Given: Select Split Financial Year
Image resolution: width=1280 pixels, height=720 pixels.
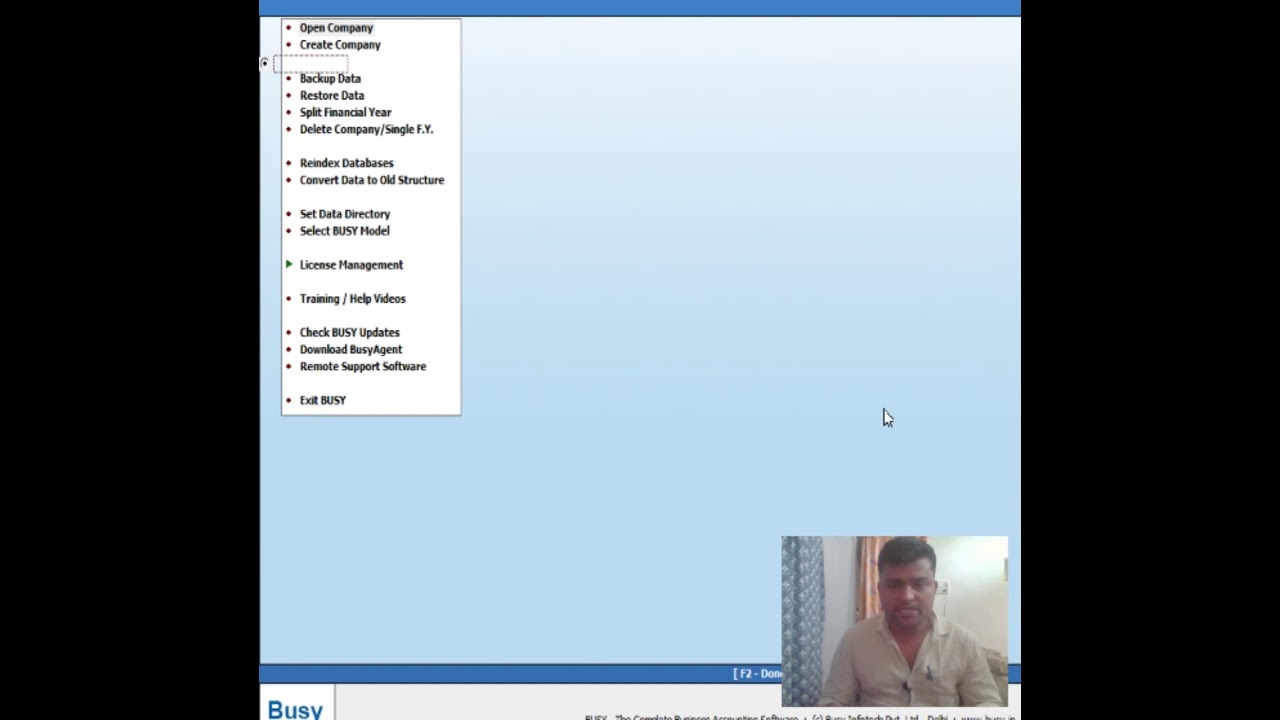Looking at the screenshot, I should tap(345, 113).
